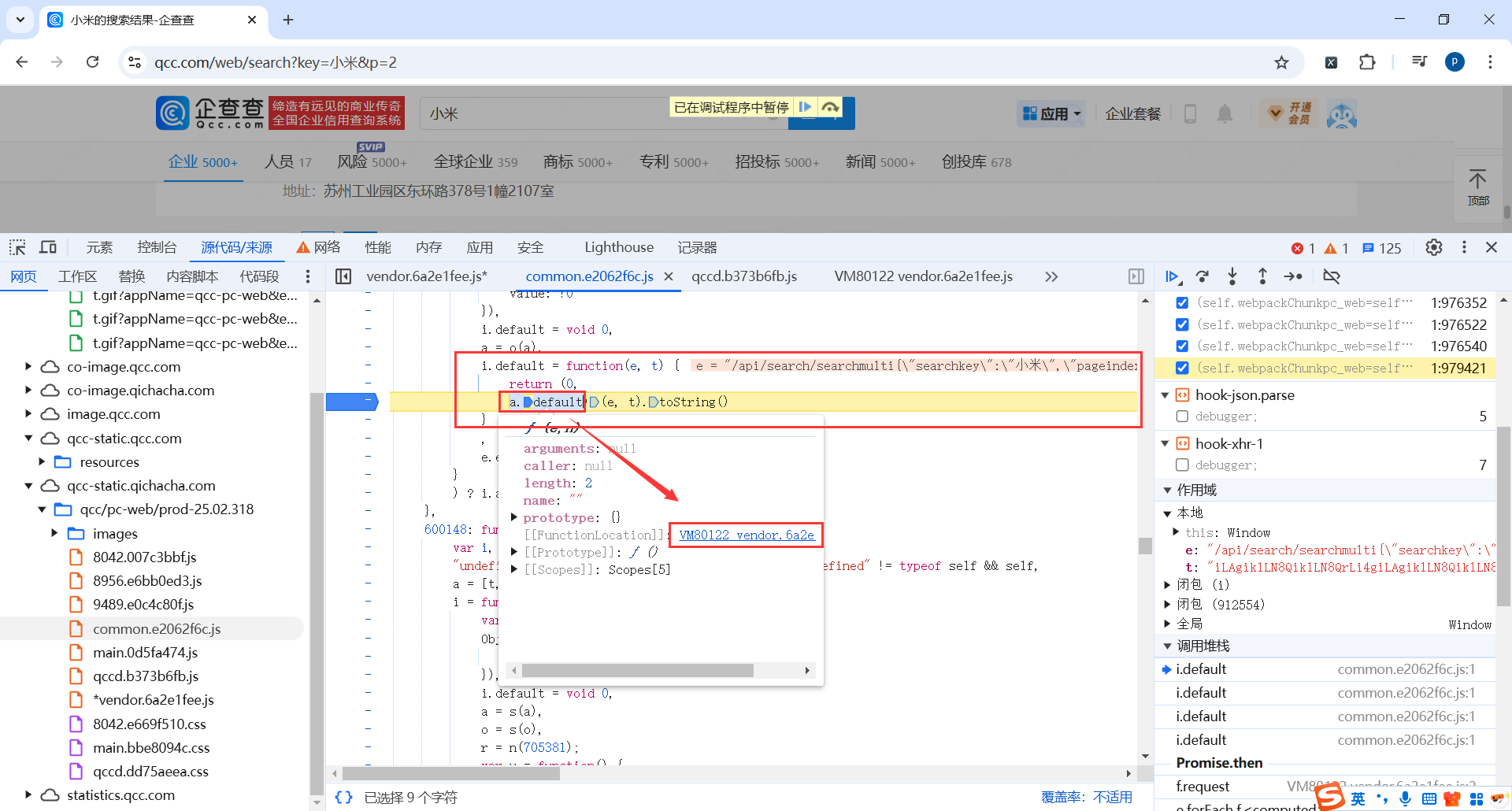The height and width of the screenshot is (811, 1512).
Task: Resume from the paused-in-debugger overlay
Action: click(x=805, y=107)
